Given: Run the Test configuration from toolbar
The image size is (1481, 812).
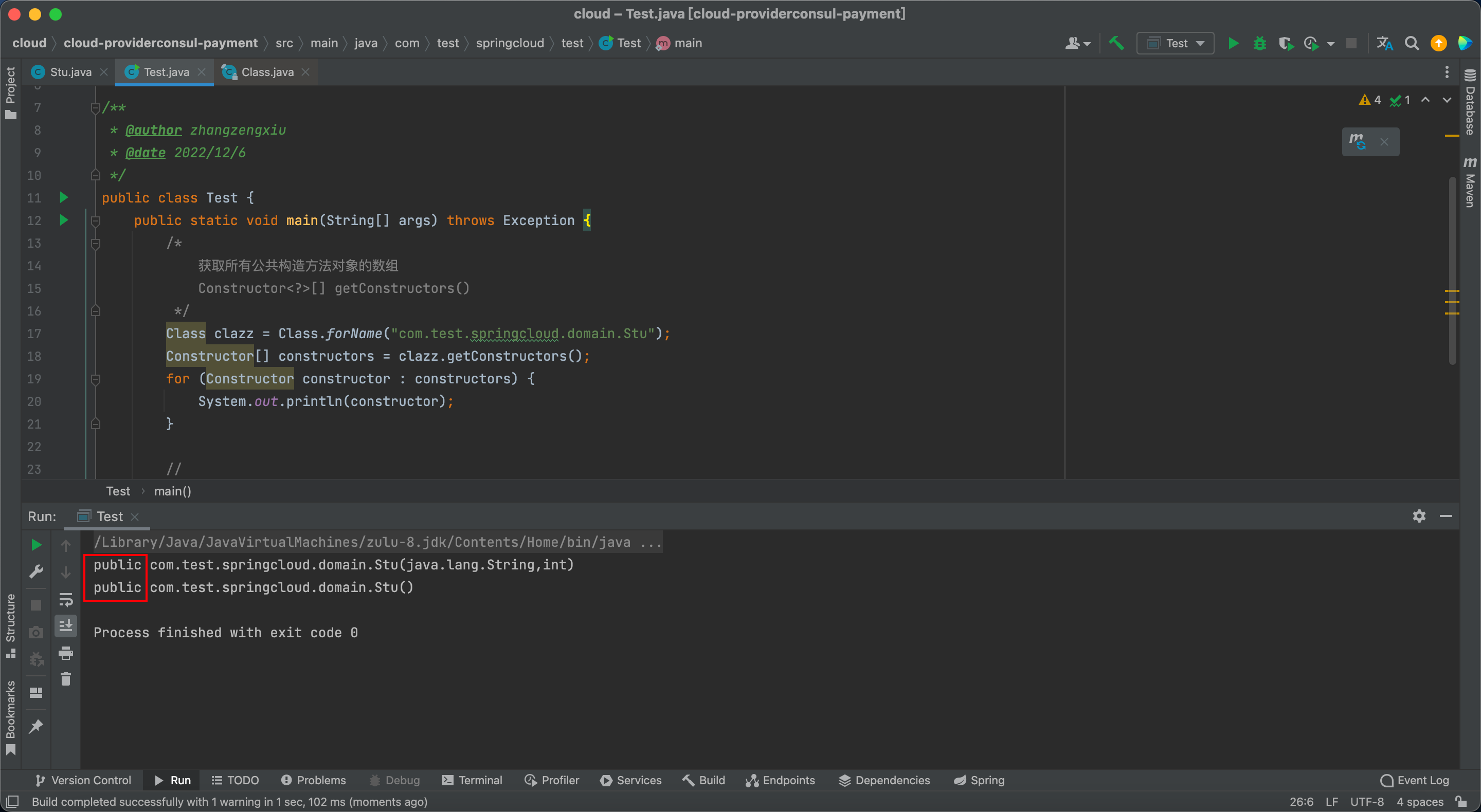Looking at the screenshot, I should tap(1233, 43).
